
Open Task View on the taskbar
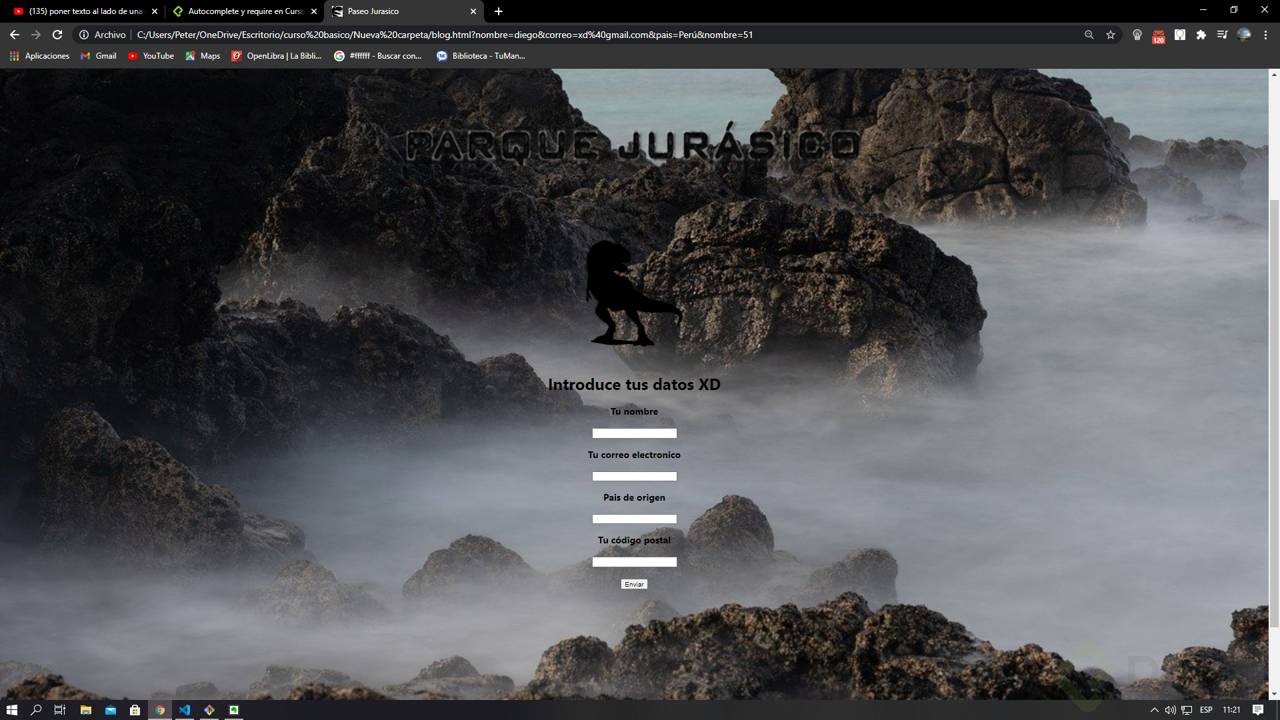tap(60, 710)
